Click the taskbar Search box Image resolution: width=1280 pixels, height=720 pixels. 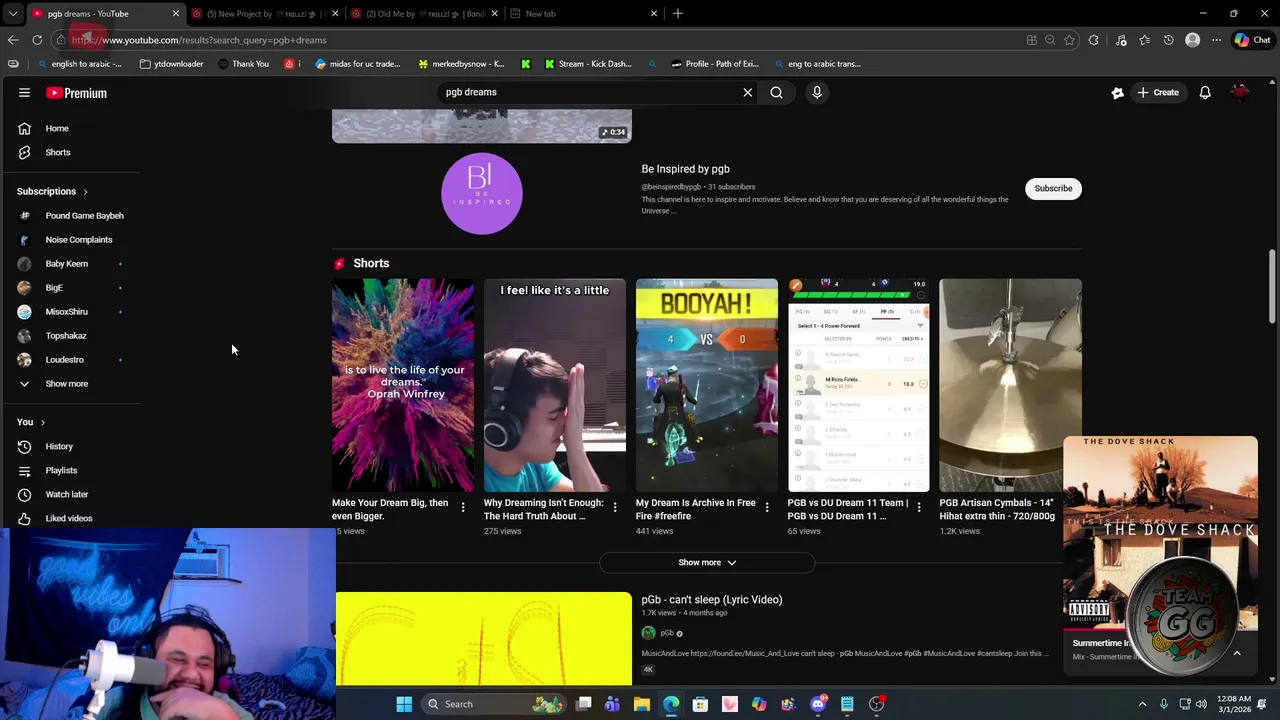point(492,704)
